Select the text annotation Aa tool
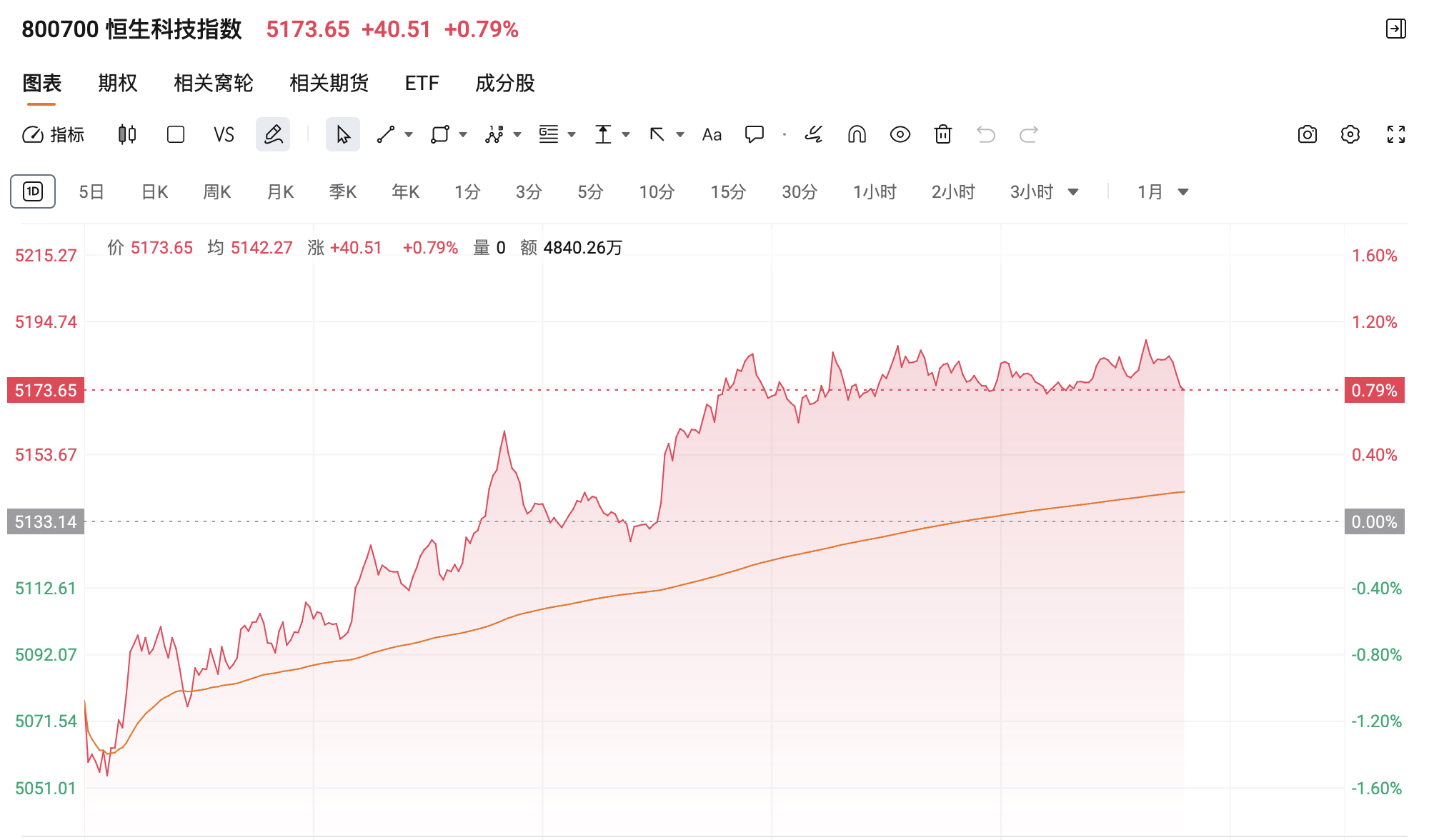The width and height of the screenshot is (1429, 840). [712, 134]
